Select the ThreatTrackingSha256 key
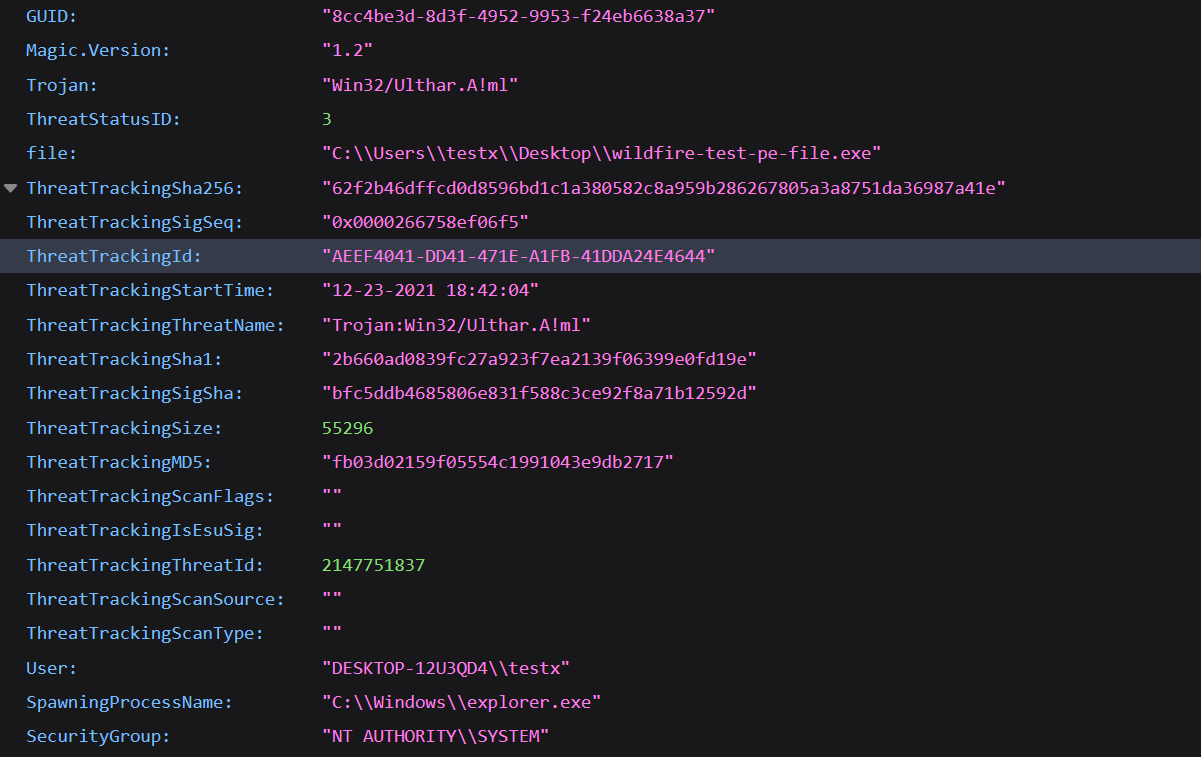This screenshot has height=757, width=1201. point(135,188)
